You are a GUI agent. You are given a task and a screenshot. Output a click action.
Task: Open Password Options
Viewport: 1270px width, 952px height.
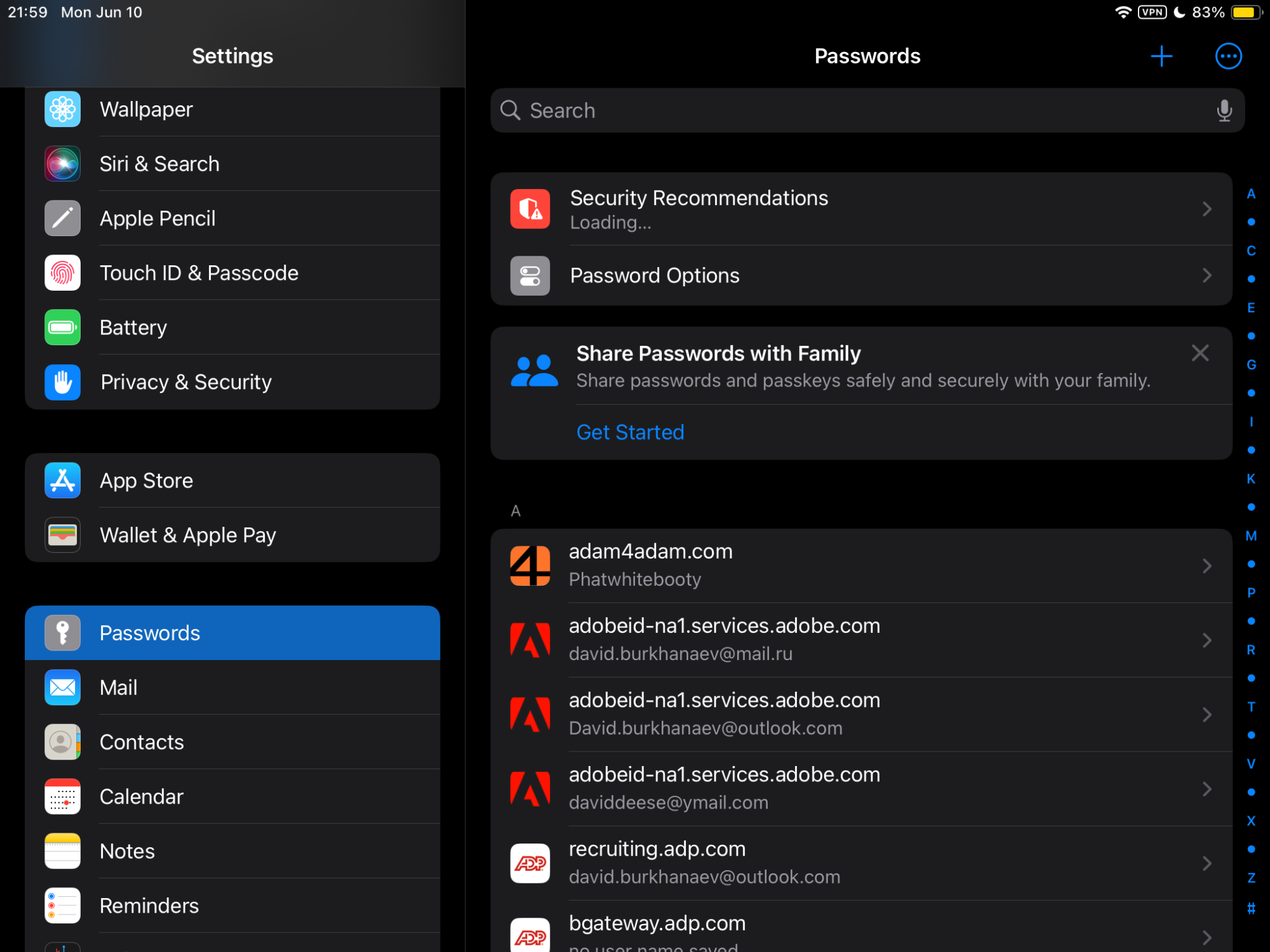tap(861, 275)
